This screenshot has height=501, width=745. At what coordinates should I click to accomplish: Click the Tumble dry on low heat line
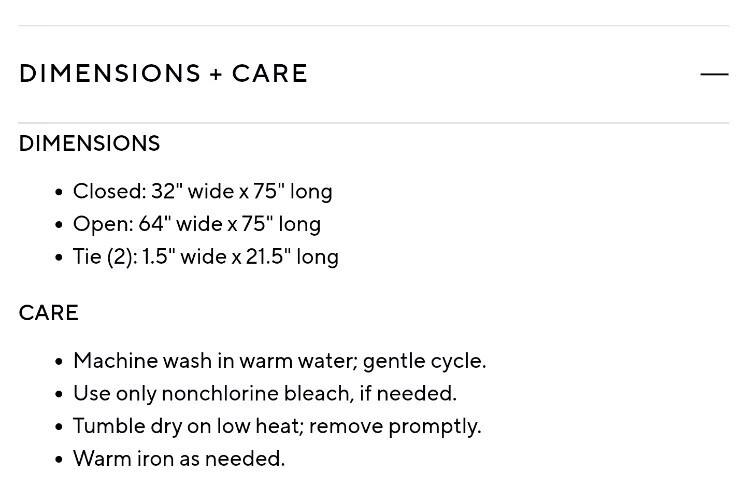point(276,426)
